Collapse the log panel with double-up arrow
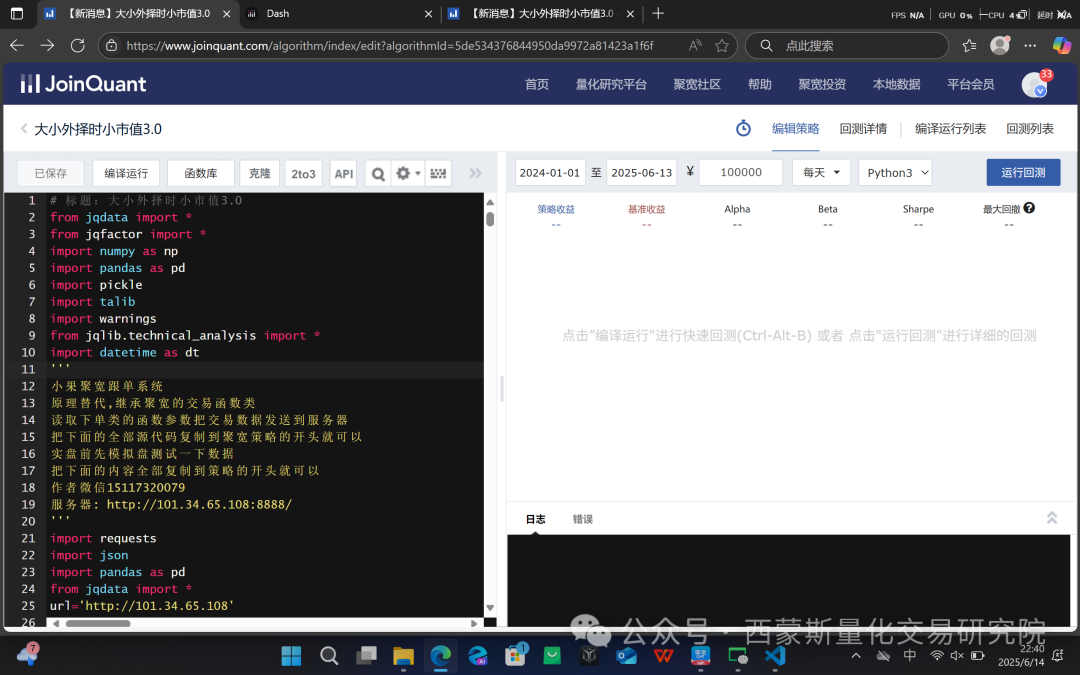 pos(1052,518)
